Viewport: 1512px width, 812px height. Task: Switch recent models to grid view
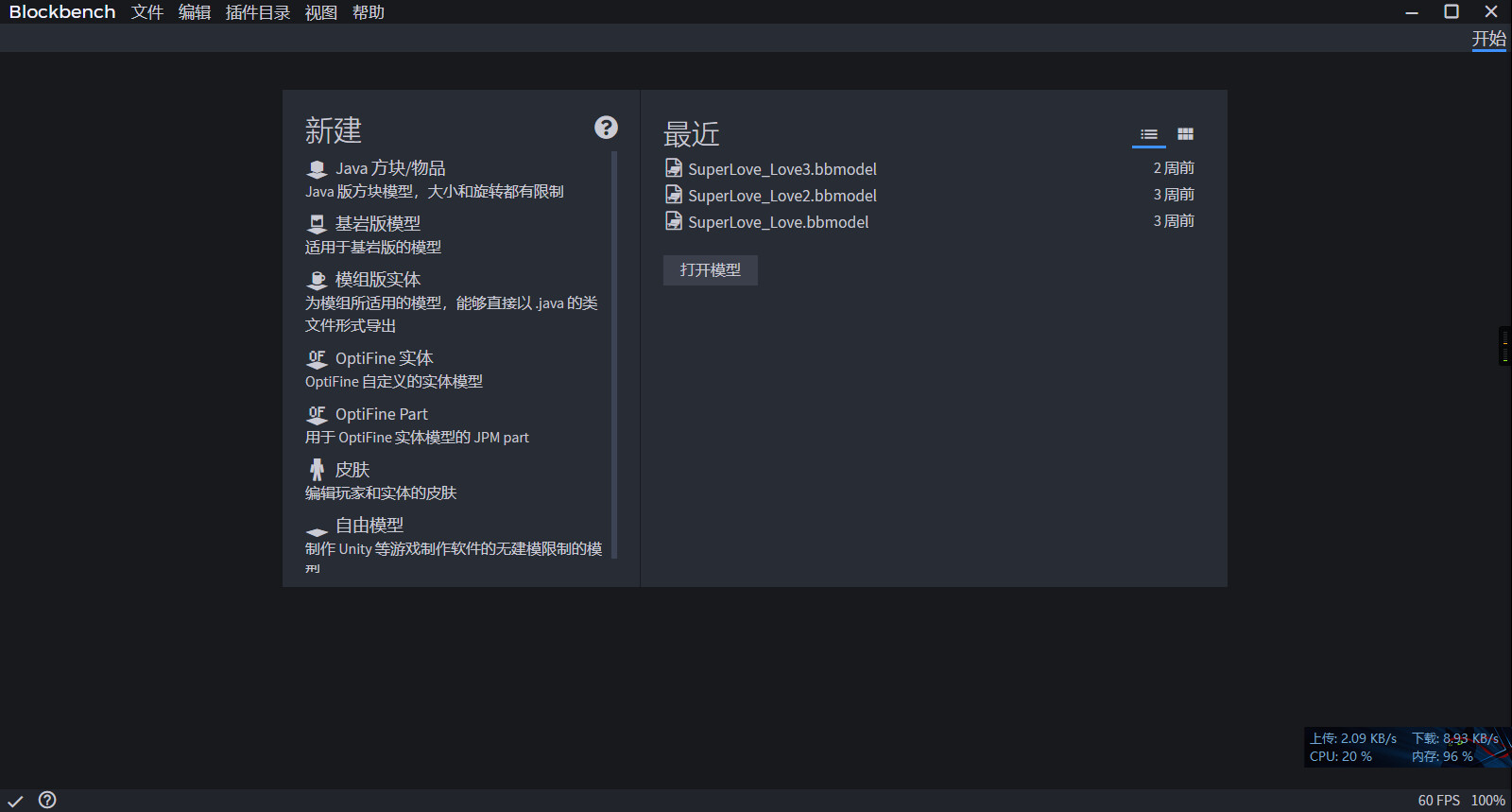point(1185,134)
